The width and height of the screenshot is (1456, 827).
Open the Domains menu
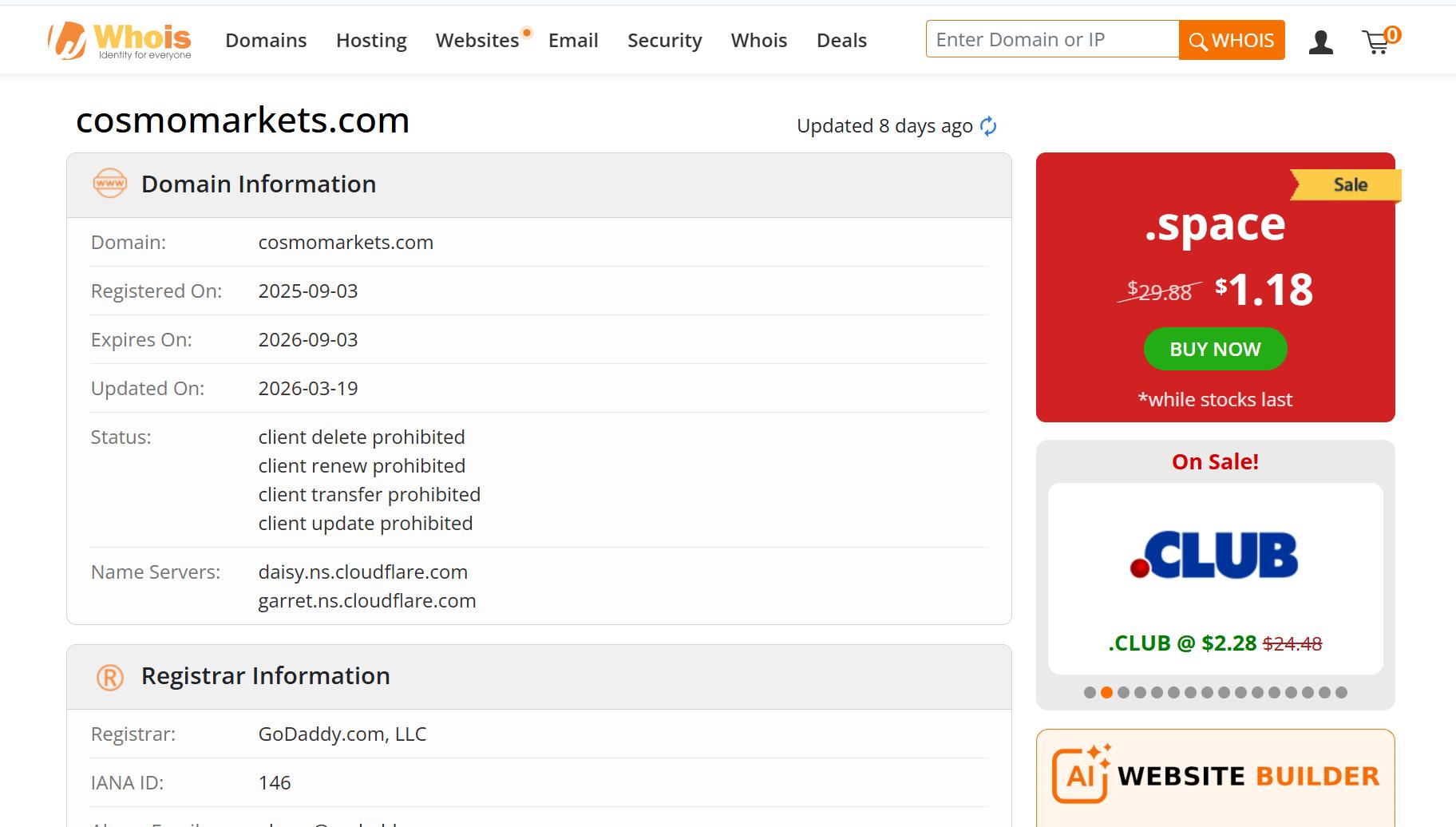point(266,40)
